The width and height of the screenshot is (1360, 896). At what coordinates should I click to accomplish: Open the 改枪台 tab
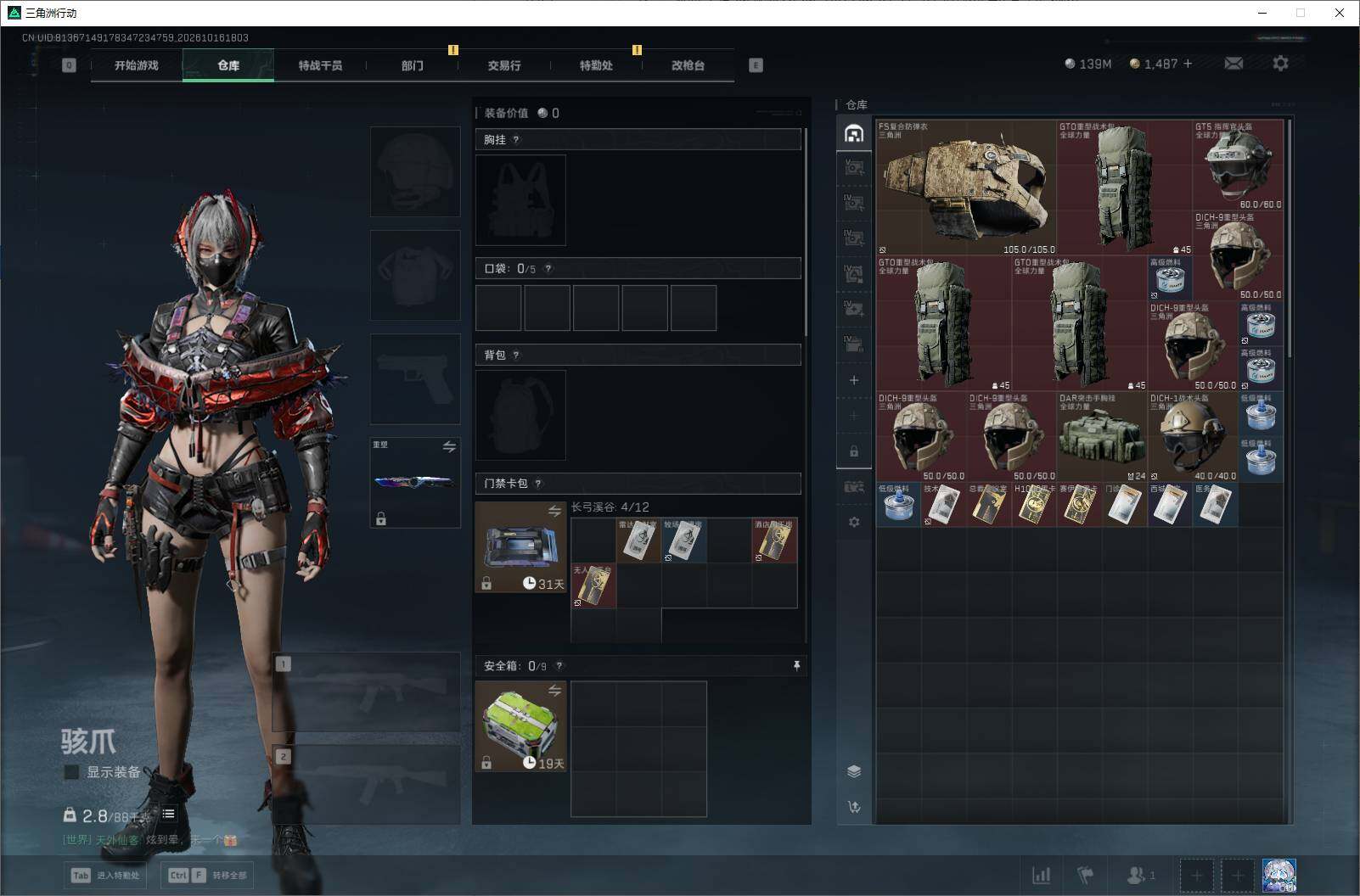[x=688, y=65]
